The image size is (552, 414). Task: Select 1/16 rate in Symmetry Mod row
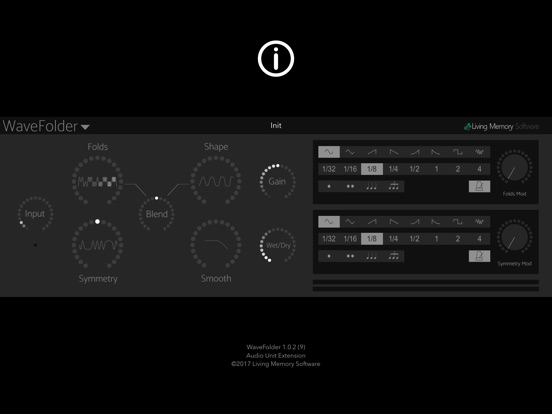[350, 239]
